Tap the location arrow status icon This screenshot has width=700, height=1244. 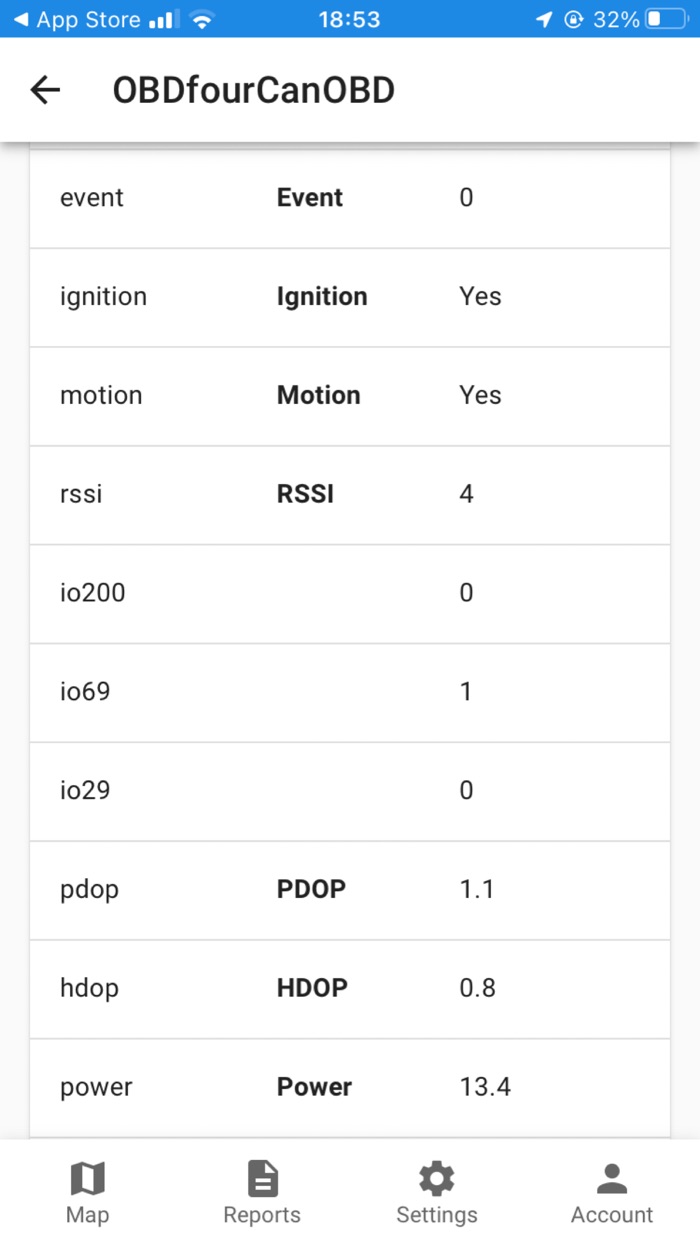(x=544, y=19)
